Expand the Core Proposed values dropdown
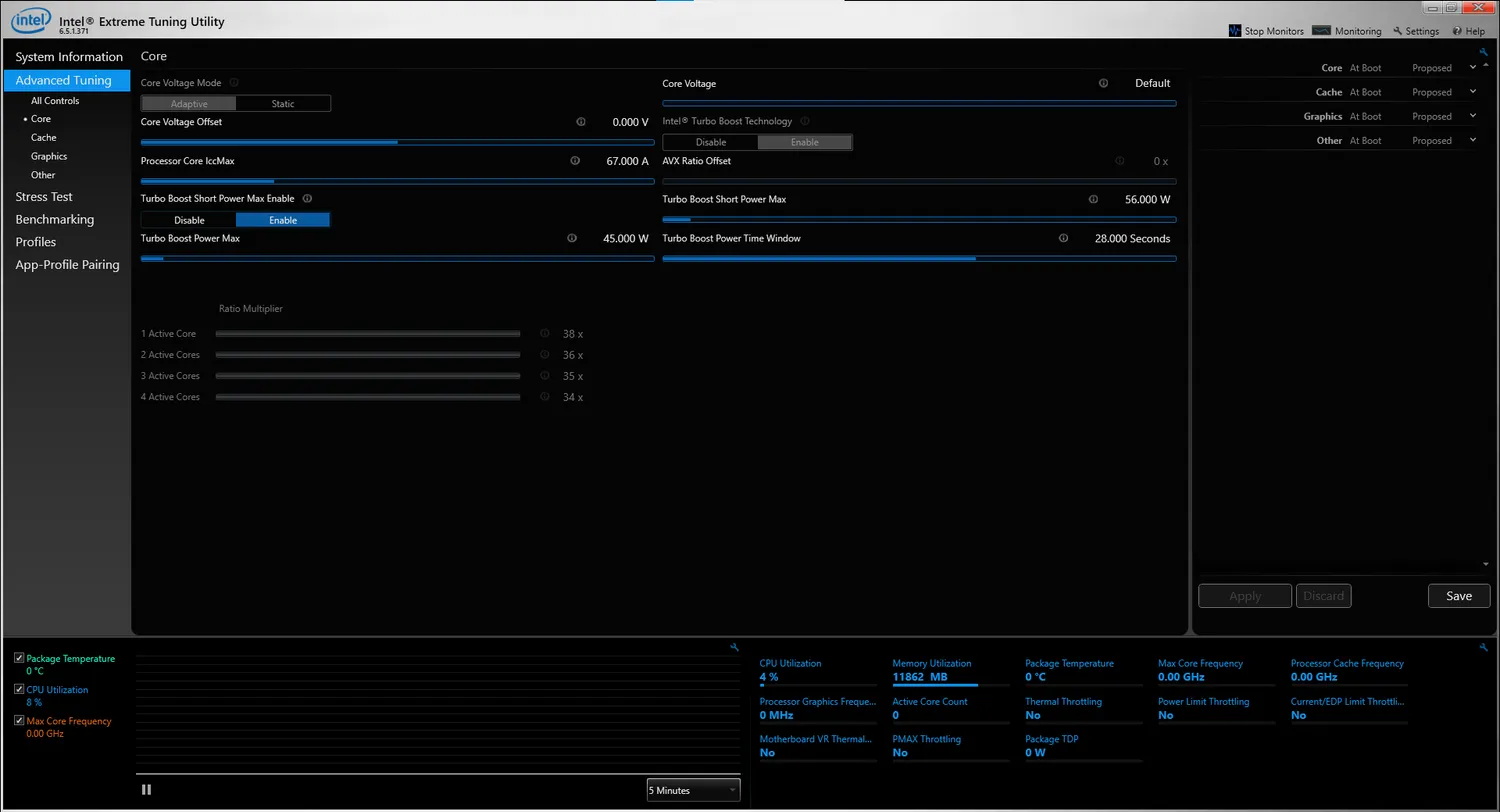 point(1471,67)
